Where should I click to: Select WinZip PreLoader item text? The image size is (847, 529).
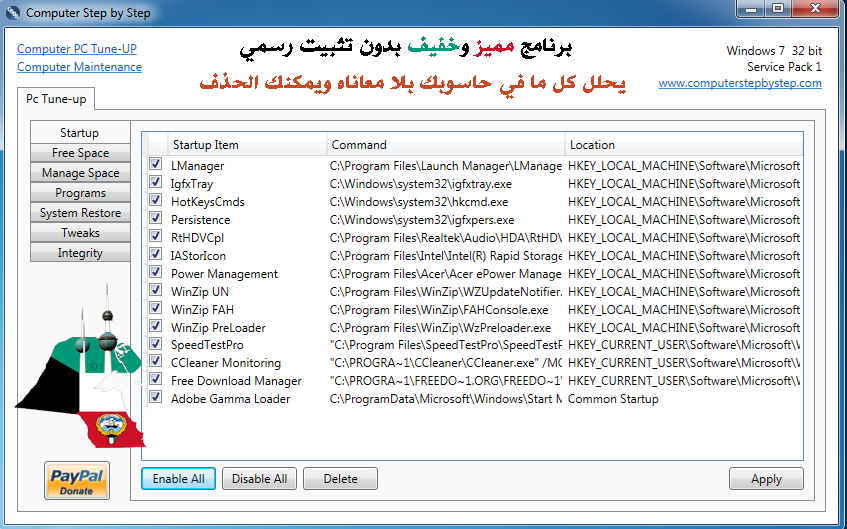point(218,328)
